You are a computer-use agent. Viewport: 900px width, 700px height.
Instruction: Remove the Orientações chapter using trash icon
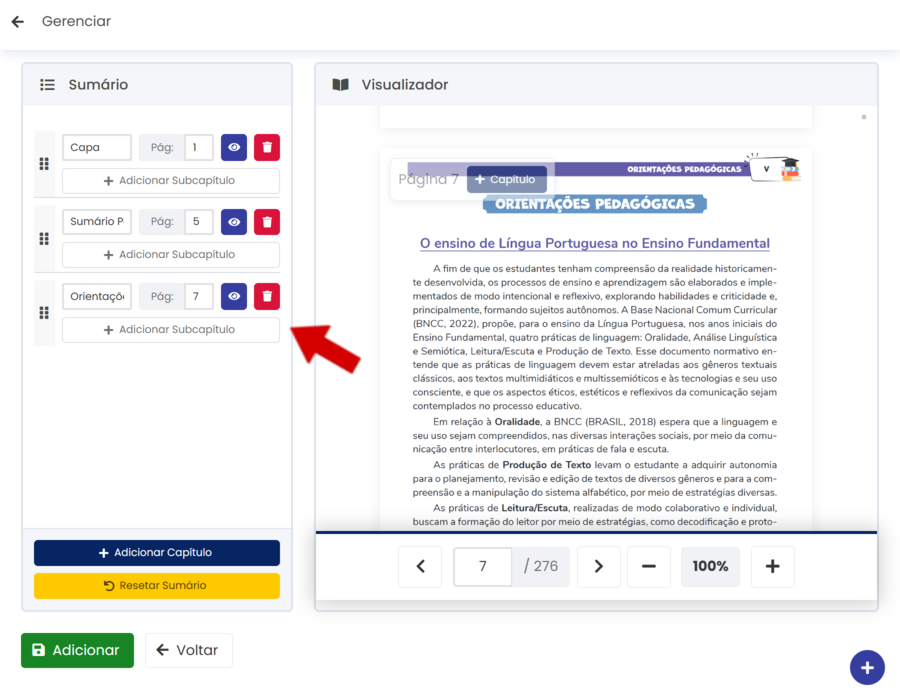pos(267,297)
